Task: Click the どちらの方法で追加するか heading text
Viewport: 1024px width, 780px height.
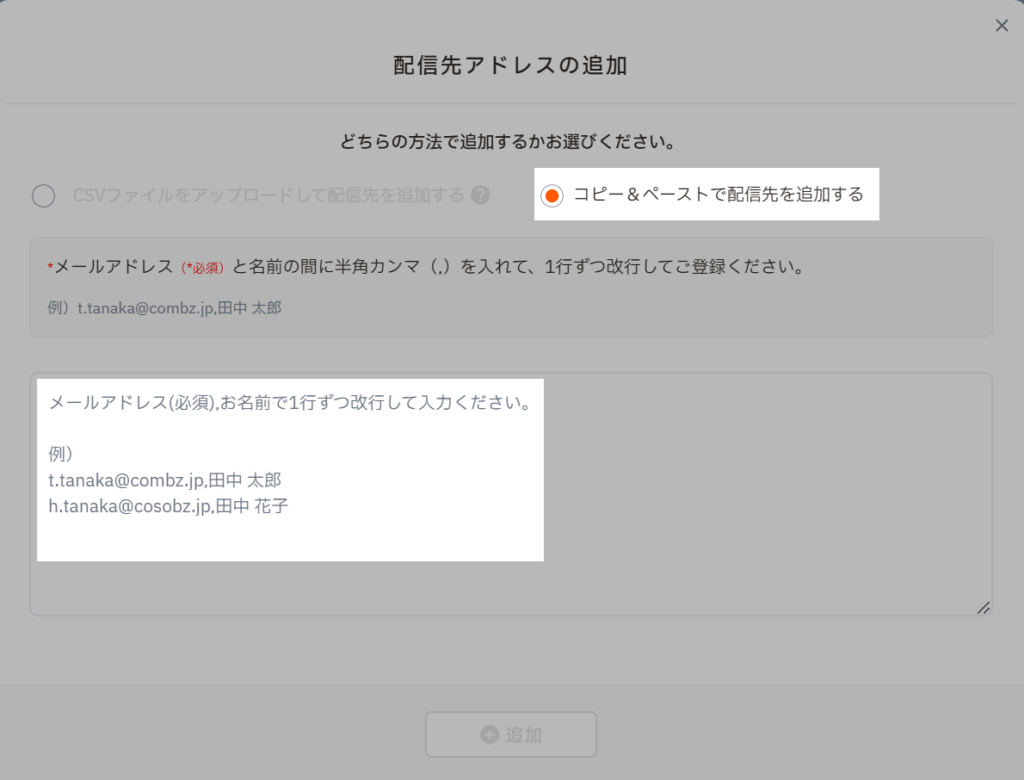Action: (x=511, y=142)
